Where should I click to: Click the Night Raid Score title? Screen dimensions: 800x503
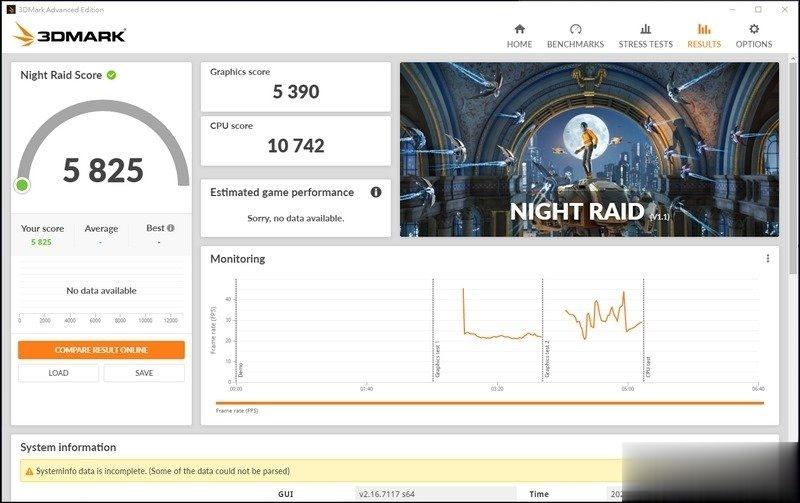coord(61,75)
